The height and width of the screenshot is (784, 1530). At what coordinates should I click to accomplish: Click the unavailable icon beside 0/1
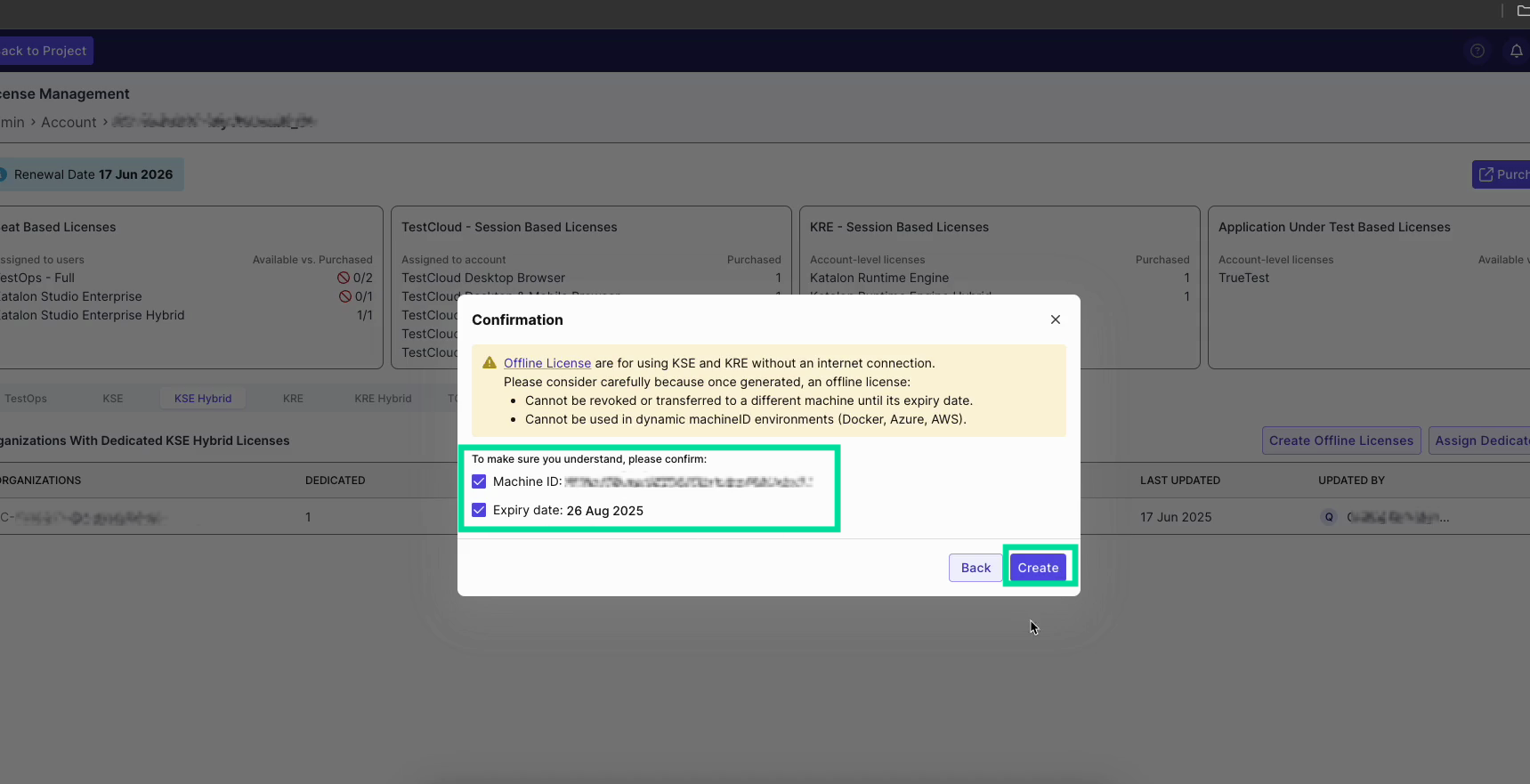click(345, 296)
